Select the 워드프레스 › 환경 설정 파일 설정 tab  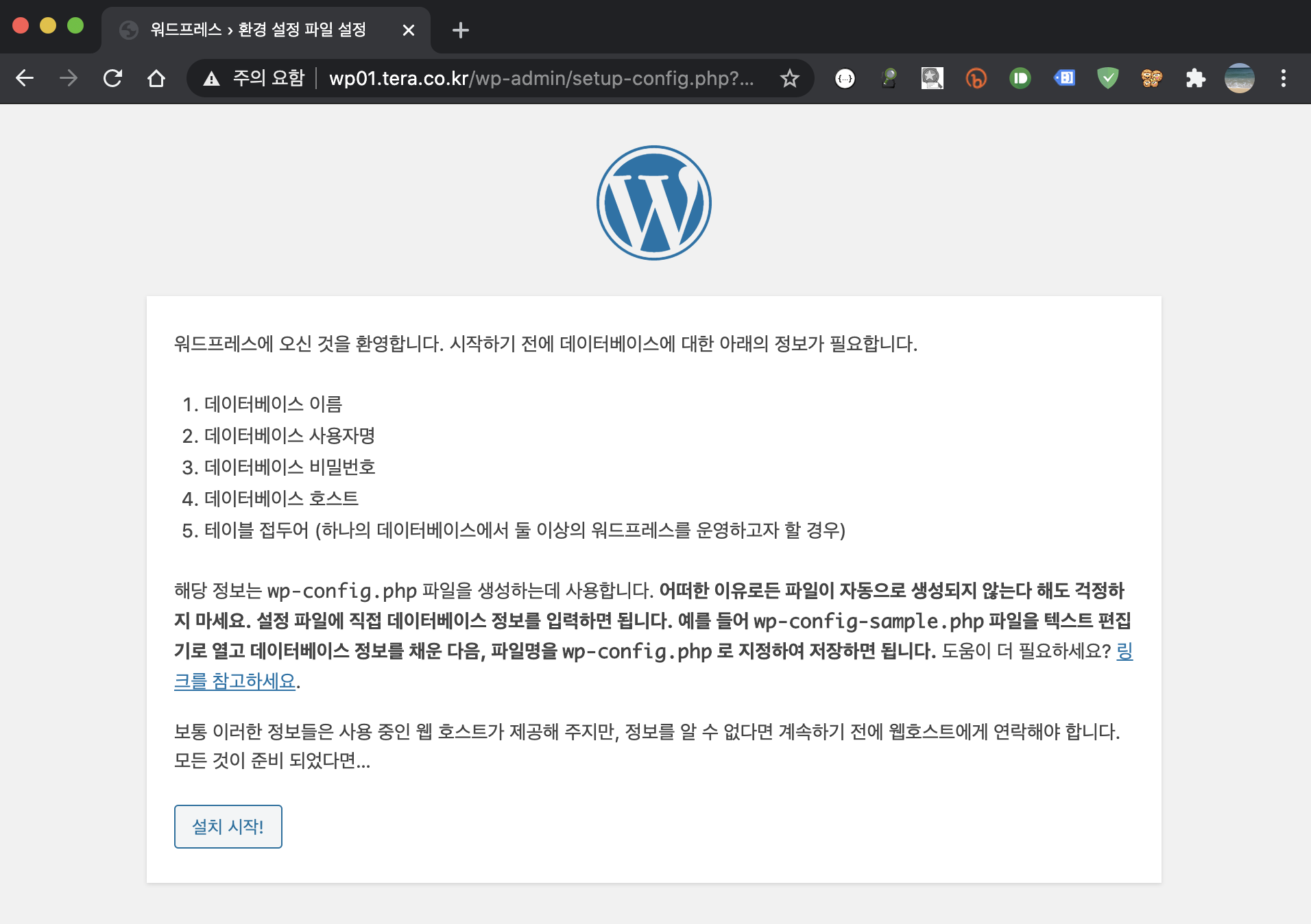click(266, 30)
